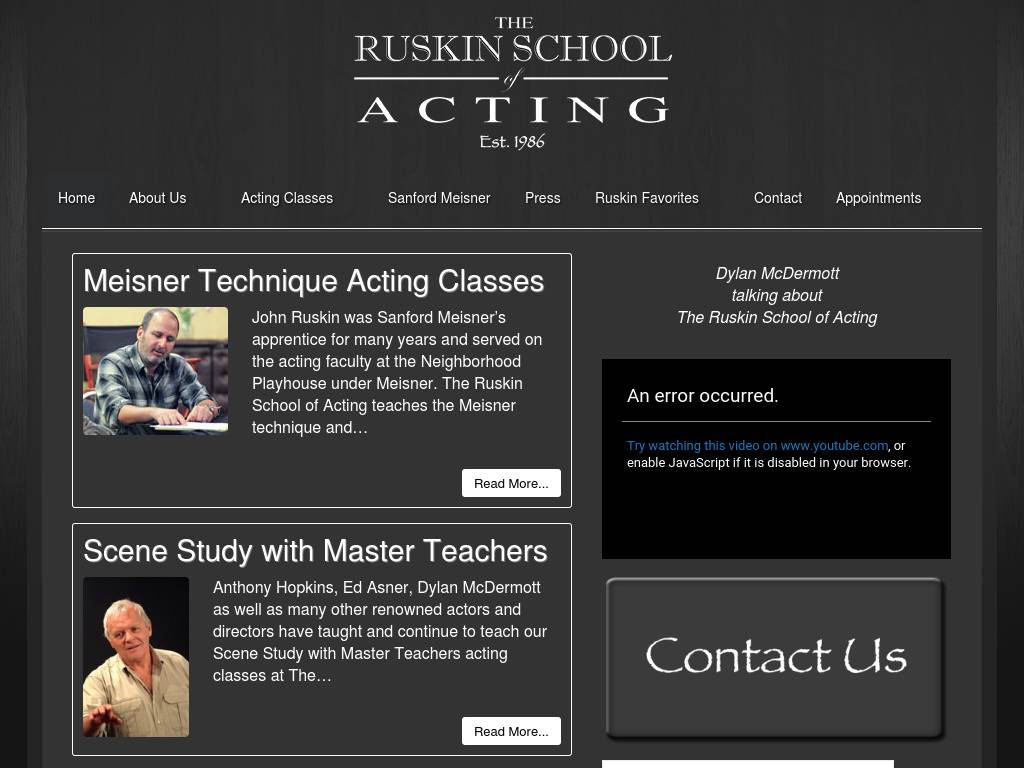The width and height of the screenshot is (1024, 768).
Task: Click the Meisner Technique Acting Classes heading
Action: click(313, 281)
